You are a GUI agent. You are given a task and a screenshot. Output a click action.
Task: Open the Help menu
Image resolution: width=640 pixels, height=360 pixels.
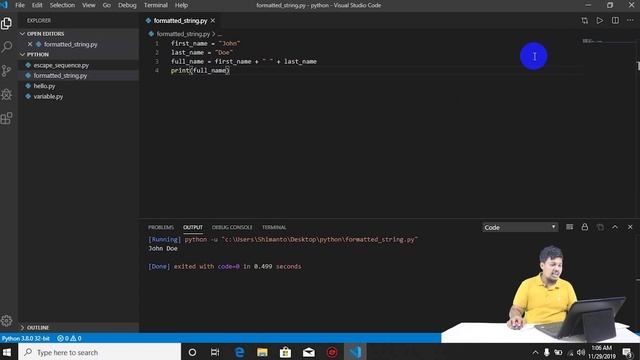[x=181, y=5]
